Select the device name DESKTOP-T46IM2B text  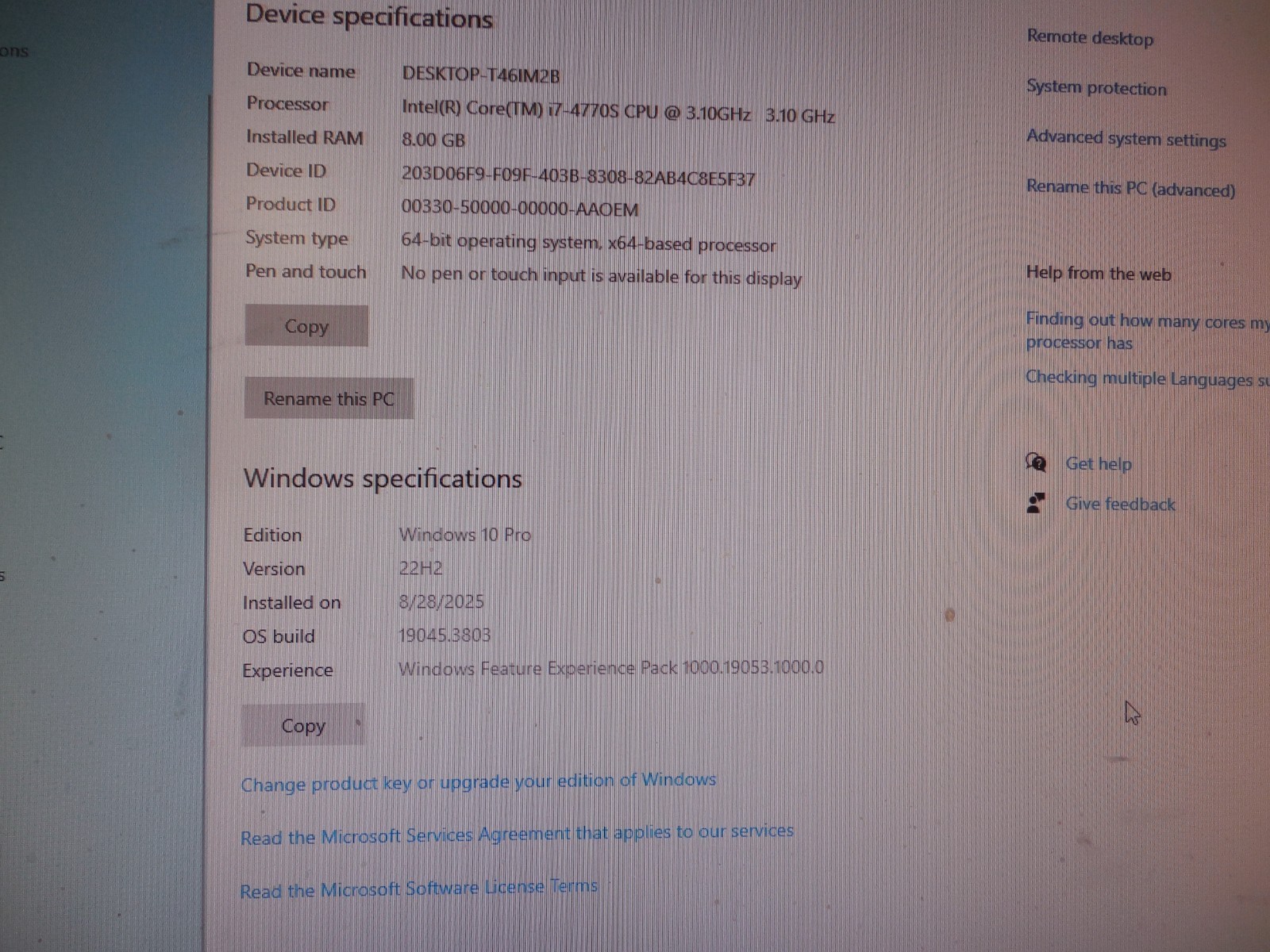click(x=480, y=75)
